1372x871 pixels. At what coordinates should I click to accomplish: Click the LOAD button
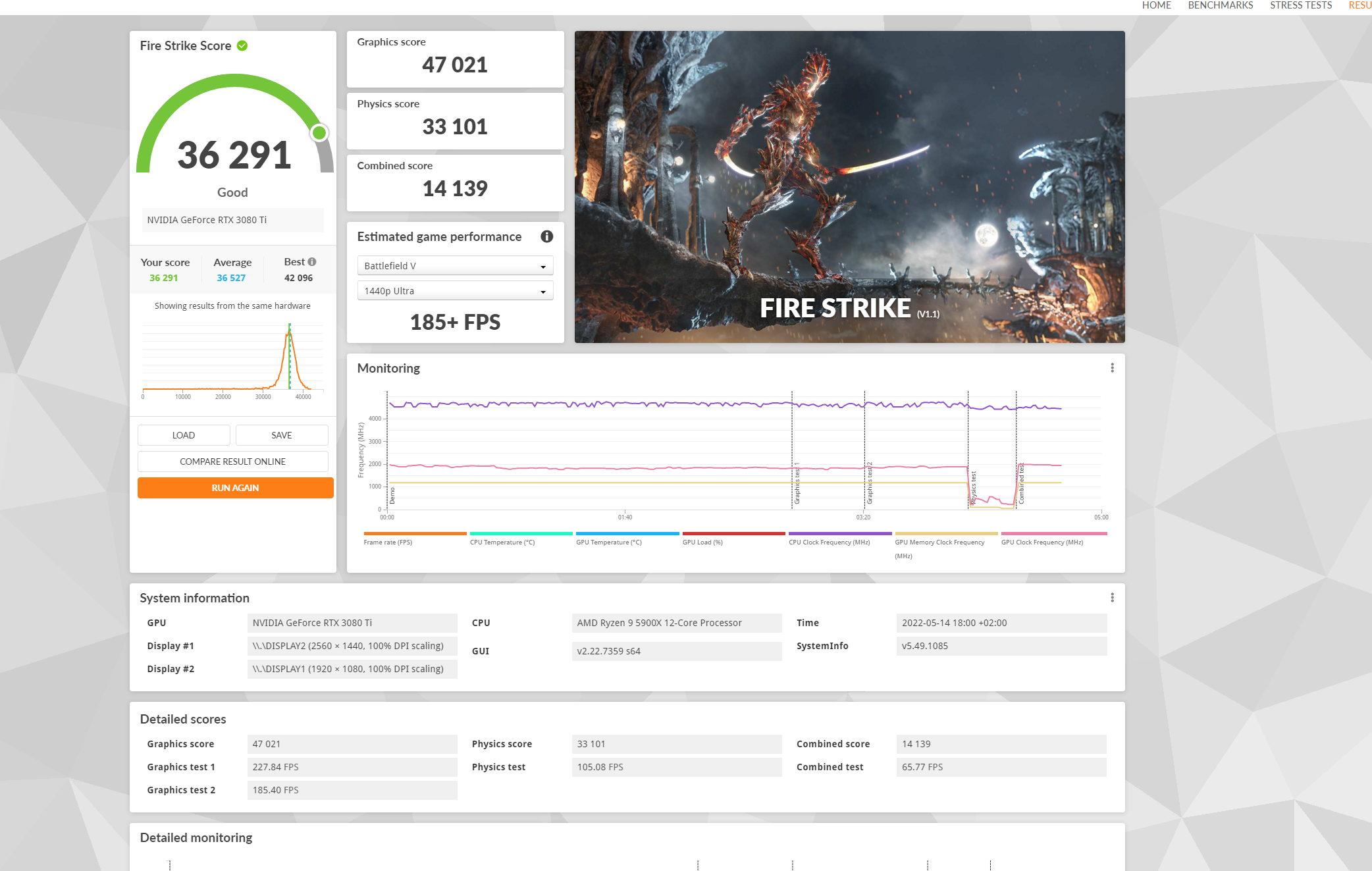pos(184,435)
